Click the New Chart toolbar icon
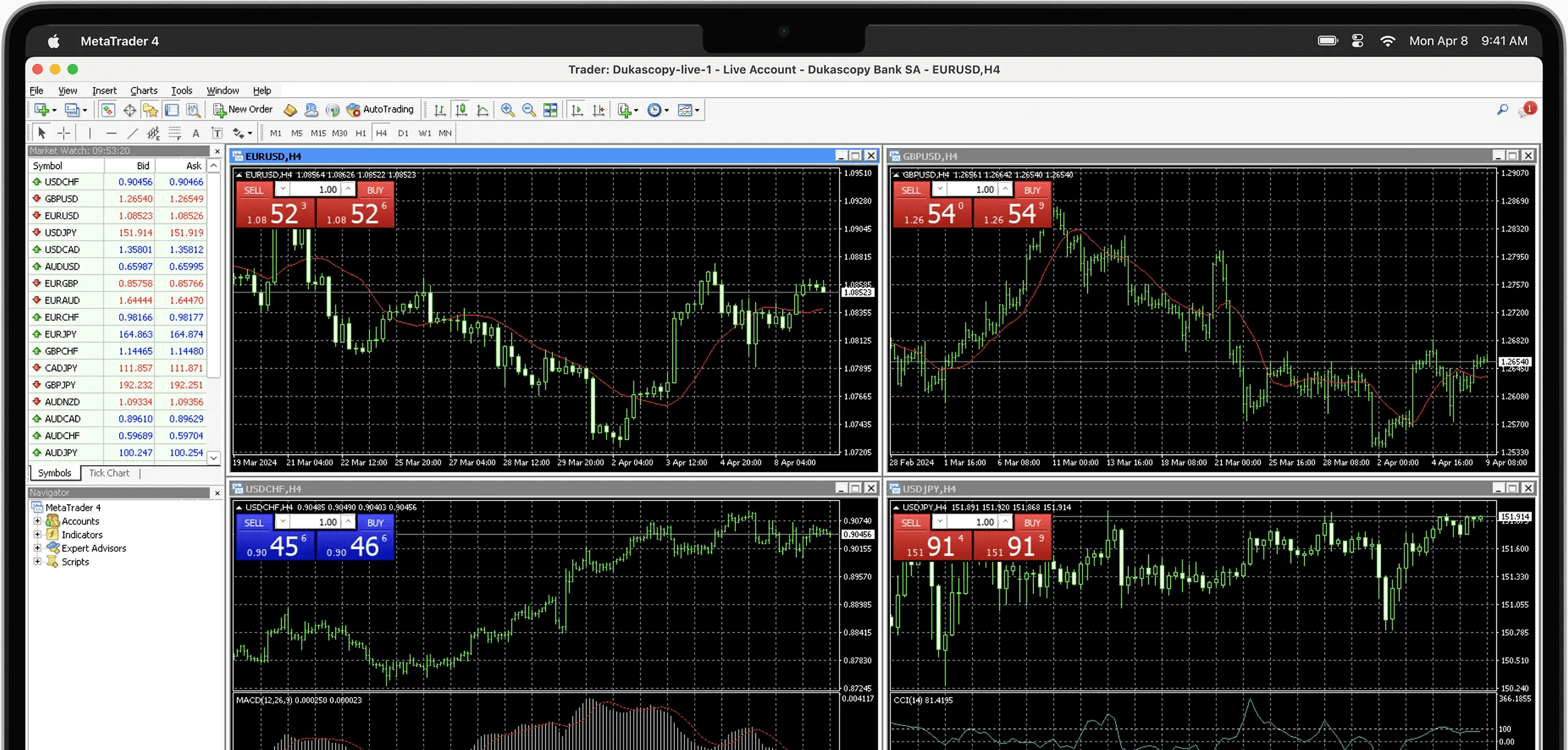This screenshot has width=1568, height=750. pos(41,110)
